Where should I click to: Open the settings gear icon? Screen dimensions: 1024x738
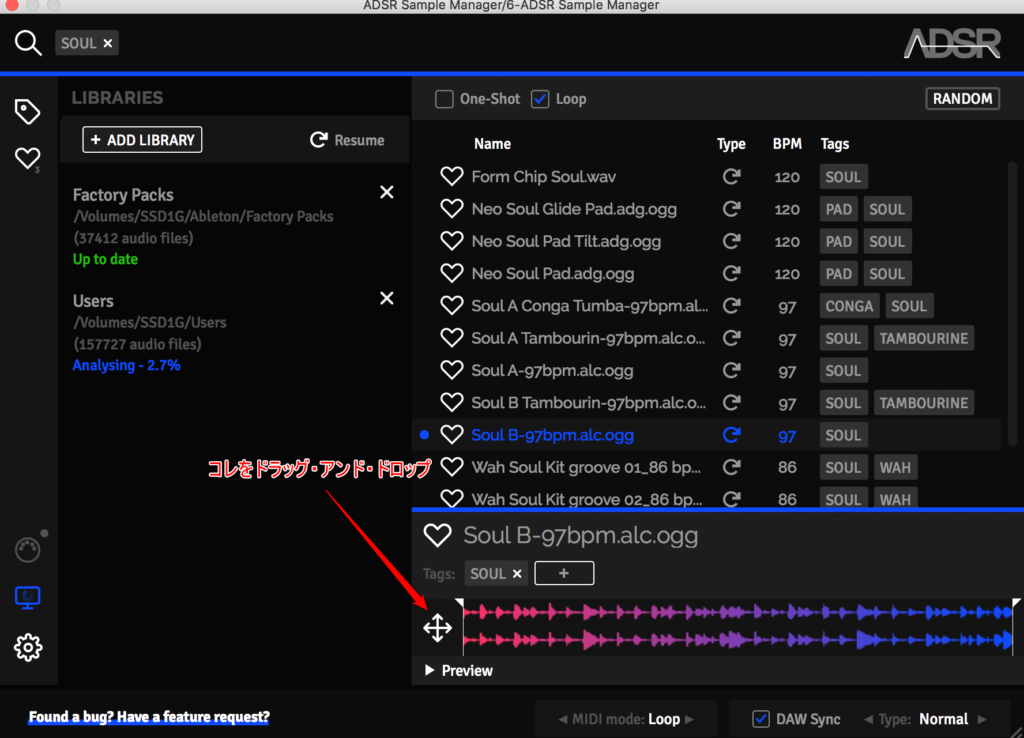click(28, 647)
